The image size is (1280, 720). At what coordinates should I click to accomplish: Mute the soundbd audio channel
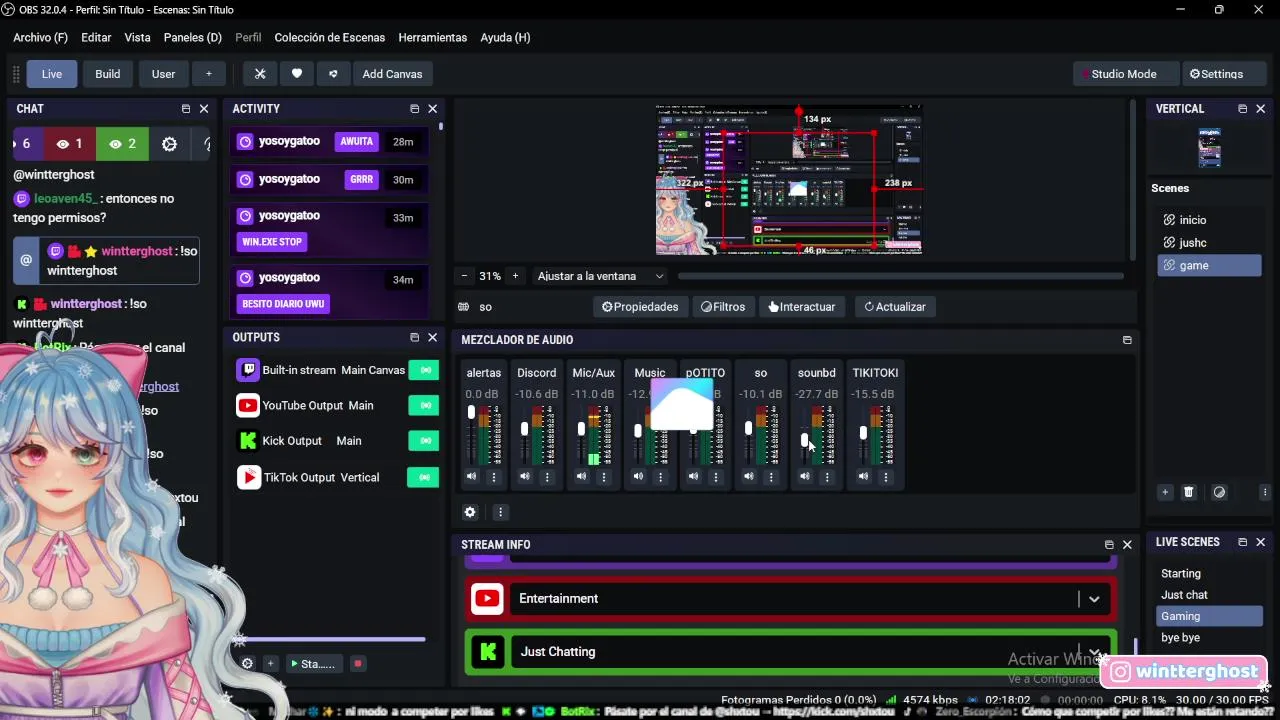point(805,477)
